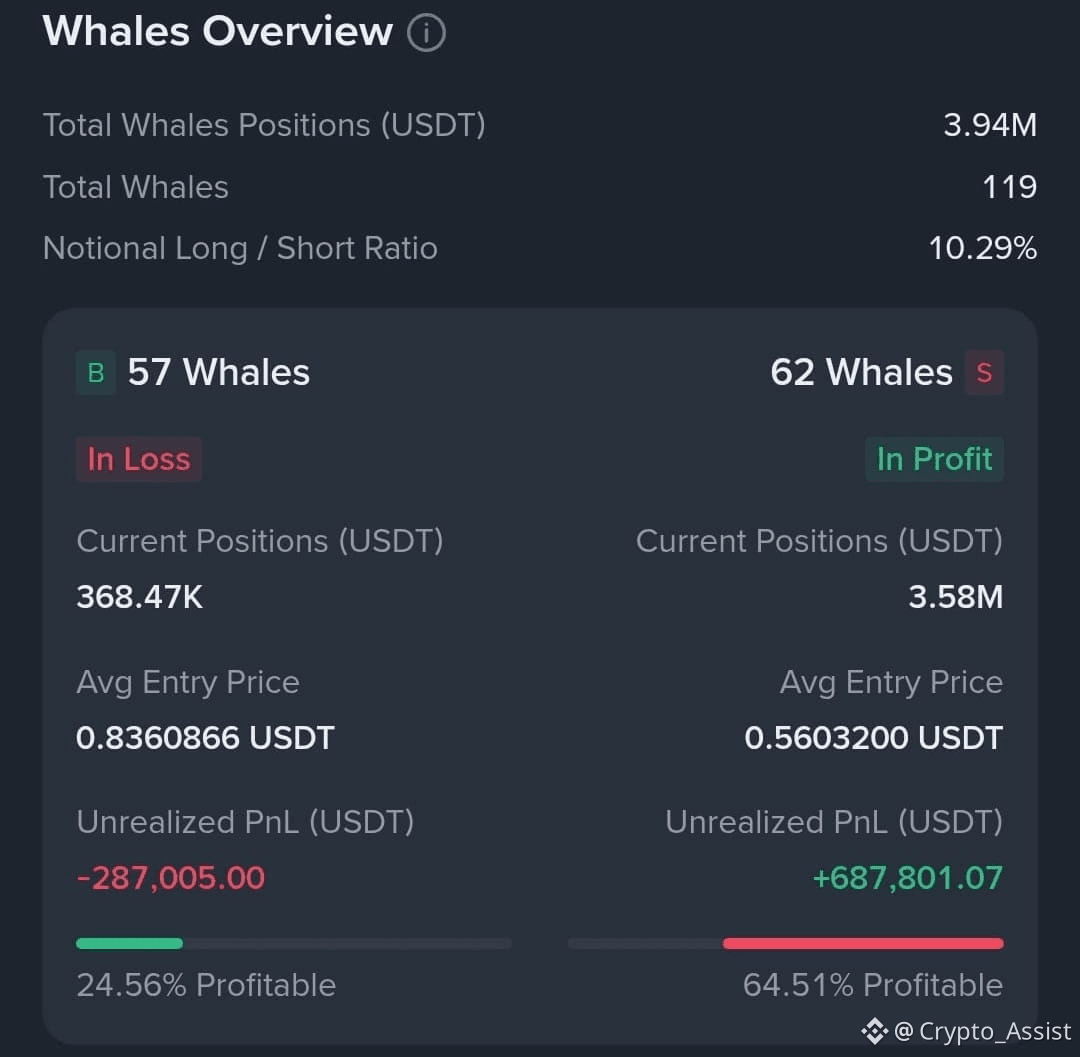Select the In Loss tag
The width and height of the screenshot is (1080, 1057).
(x=139, y=459)
